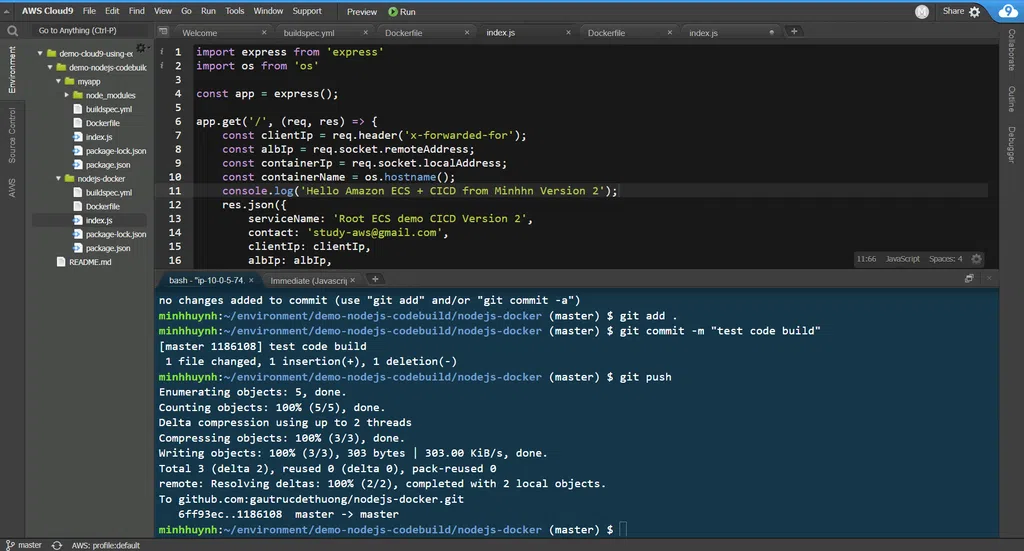Click the Cloud9 cloud logo icon
Viewport: 1024px width, 551px height.
coord(1008,10)
